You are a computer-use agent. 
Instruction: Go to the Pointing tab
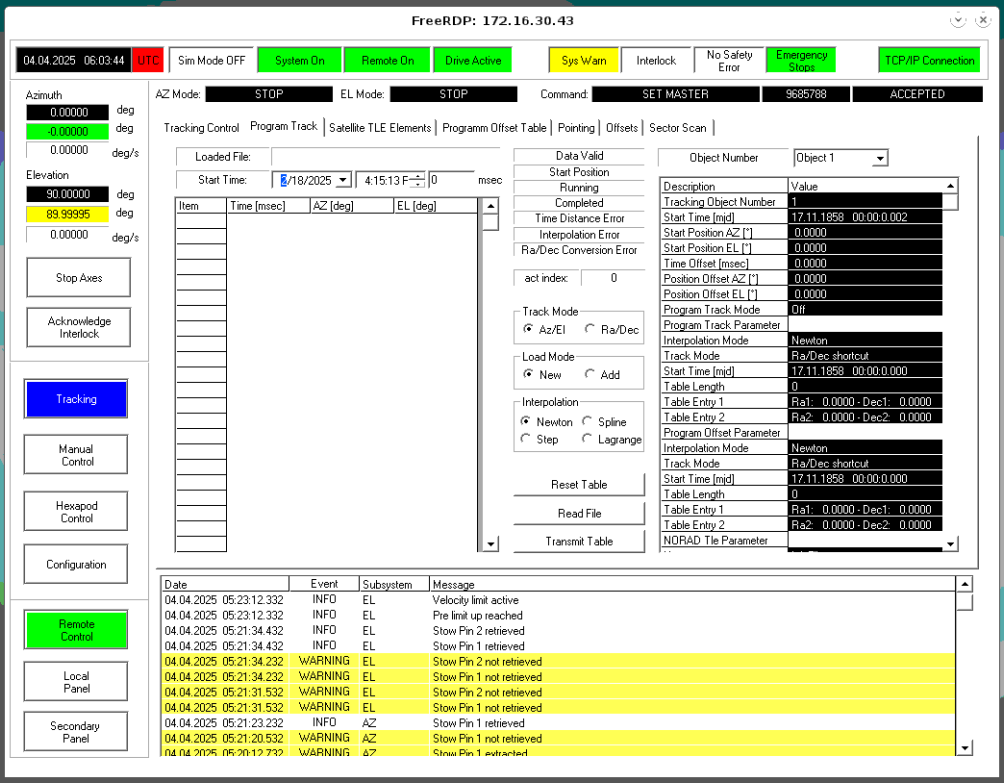[x=576, y=128]
